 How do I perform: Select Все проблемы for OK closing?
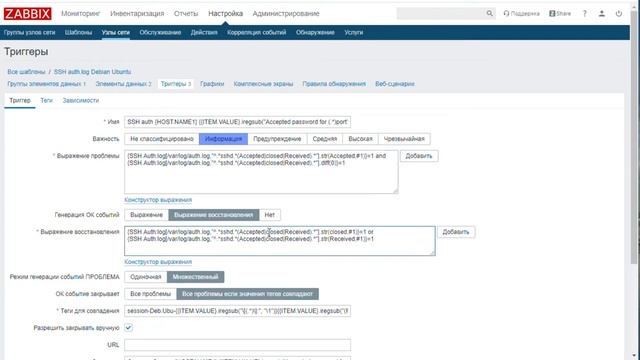150,294
